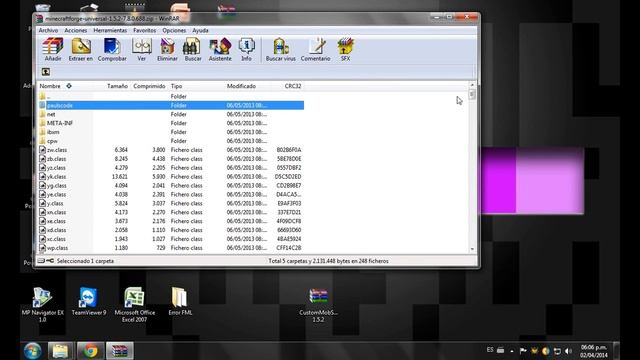This screenshot has width=640, height=360.
Task: Select the cpw folder
Action: 171,141
